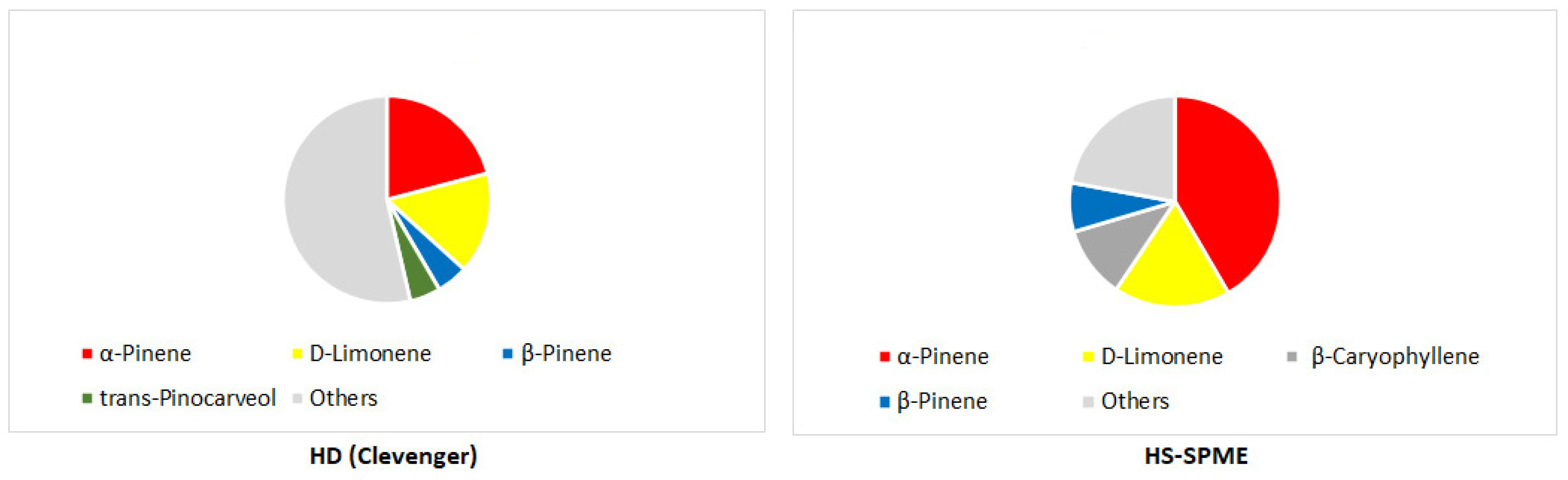
Task: Click the HD (Clevenger) chart title
Action: (x=393, y=456)
